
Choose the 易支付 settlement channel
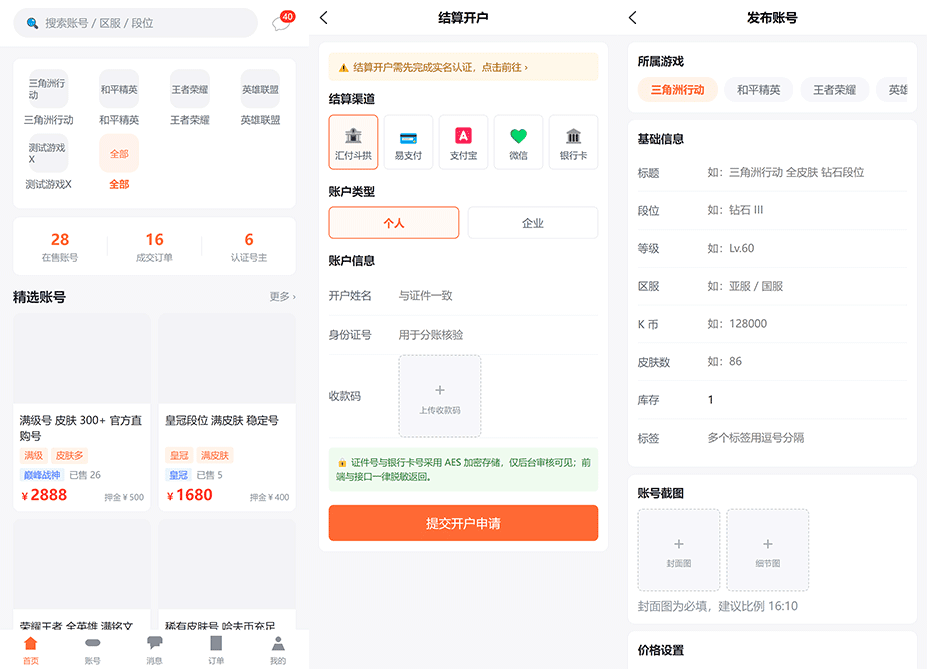[408, 142]
